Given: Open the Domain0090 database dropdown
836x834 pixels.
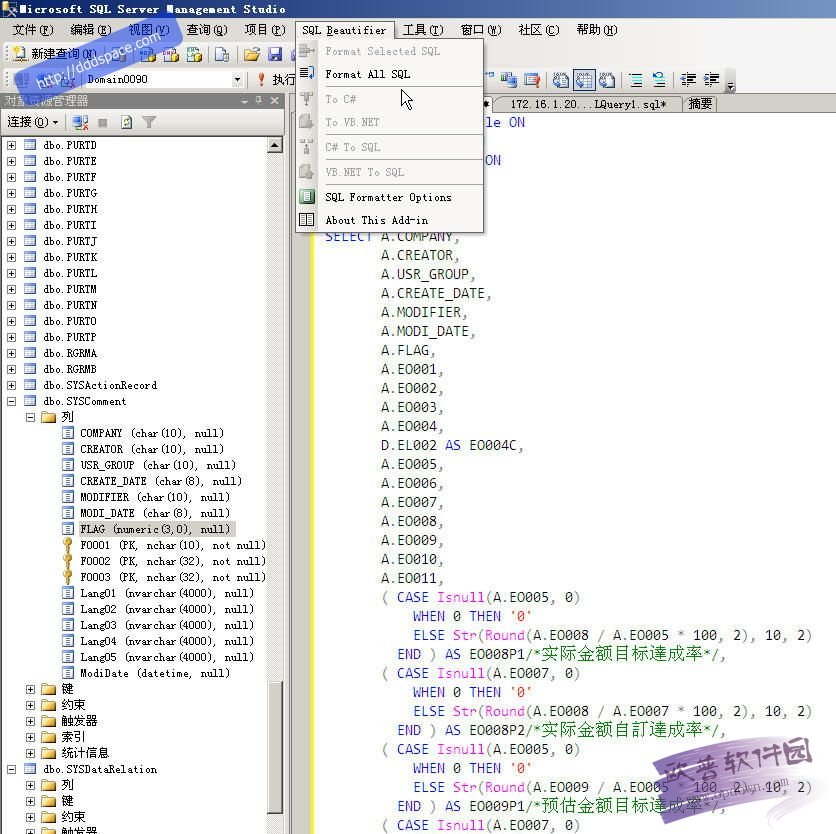Looking at the screenshot, I should (237, 79).
